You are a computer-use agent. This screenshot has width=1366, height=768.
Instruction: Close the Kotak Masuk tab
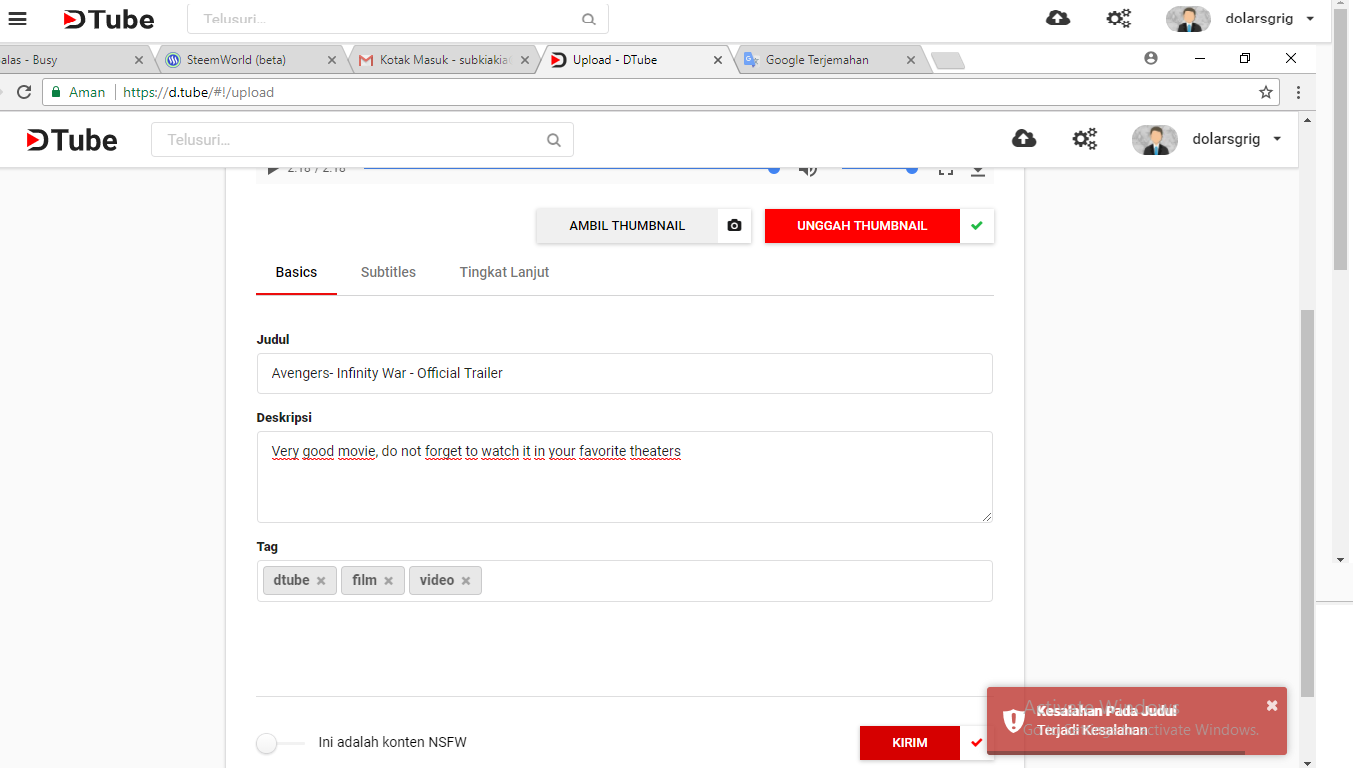525,60
